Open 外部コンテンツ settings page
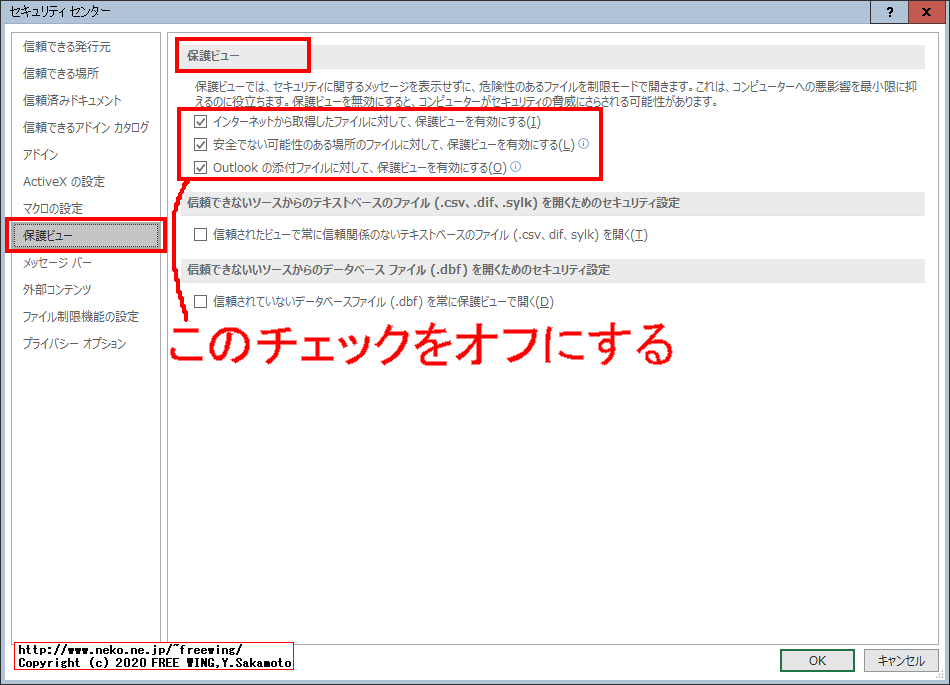950x685 pixels. coord(57,289)
